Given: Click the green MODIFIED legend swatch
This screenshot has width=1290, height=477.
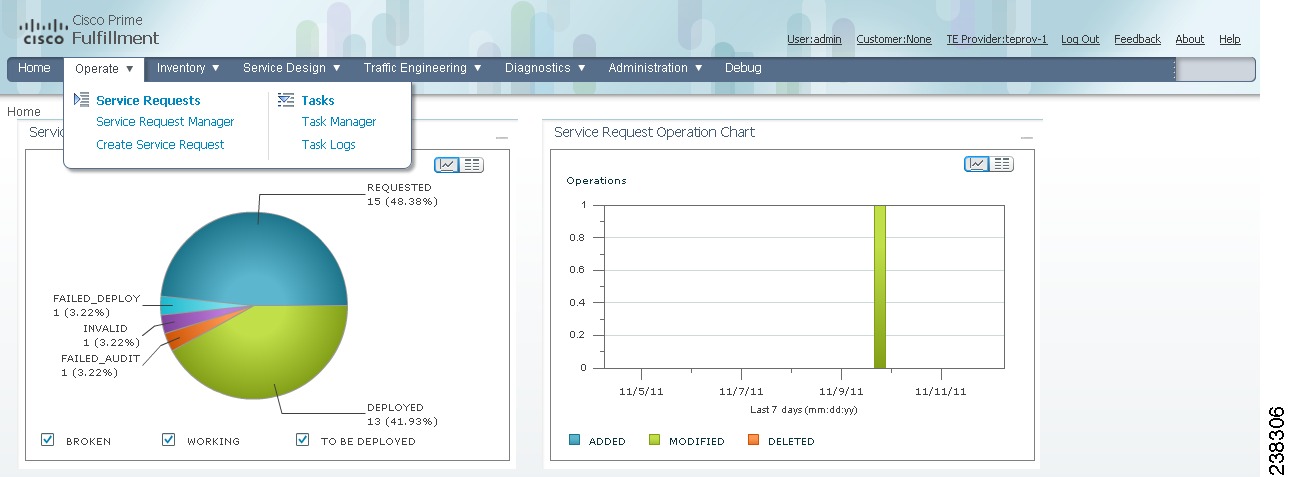Looking at the screenshot, I should click(x=655, y=440).
